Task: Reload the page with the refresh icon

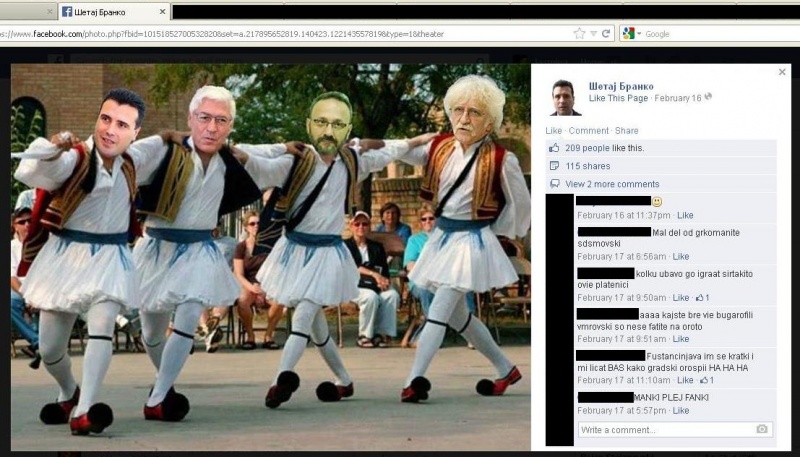Action: [x=606, y=33]
